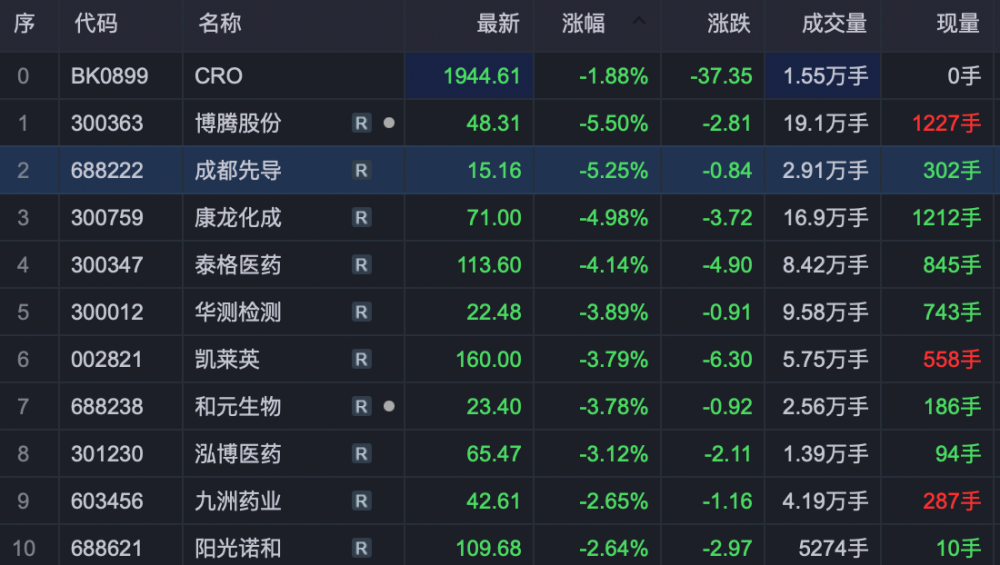Click the gray dot indicator beside 博腾股份
Image resolution: width=1000 pixels, height=565 pixels.
(389, 123)
